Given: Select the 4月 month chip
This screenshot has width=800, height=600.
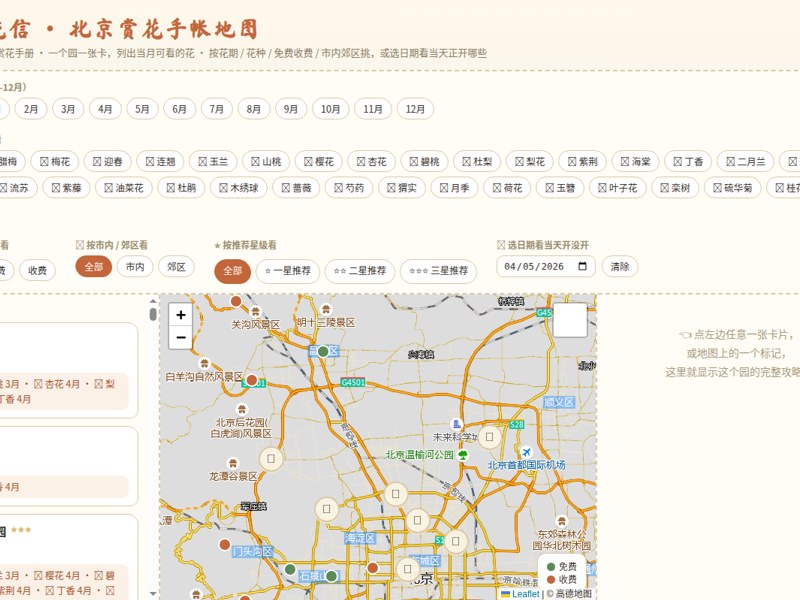Looking at the screenshot, I should [x=105, y=109].
